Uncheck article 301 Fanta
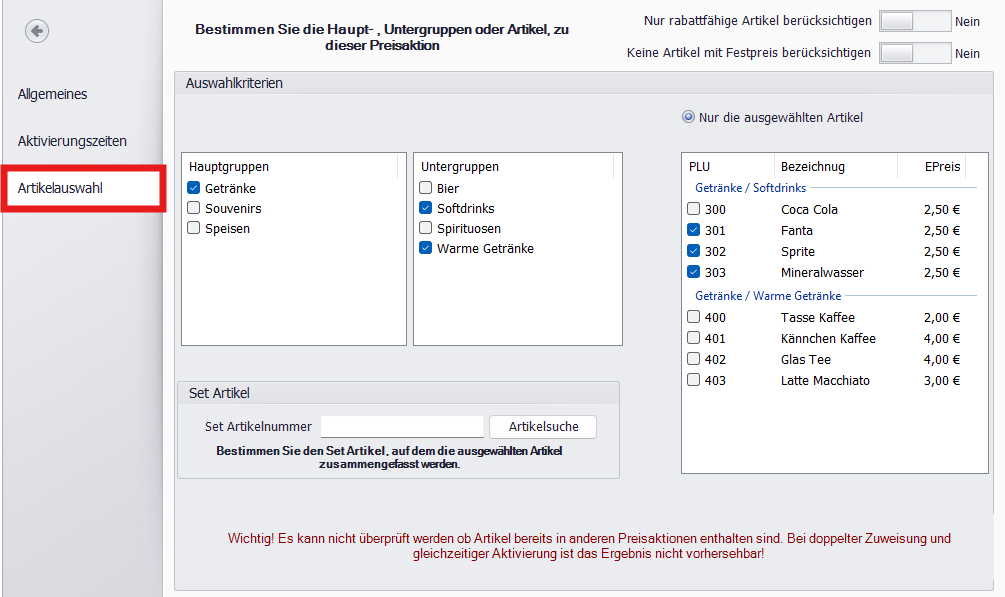1005x597 pixels. pos(694,230)
